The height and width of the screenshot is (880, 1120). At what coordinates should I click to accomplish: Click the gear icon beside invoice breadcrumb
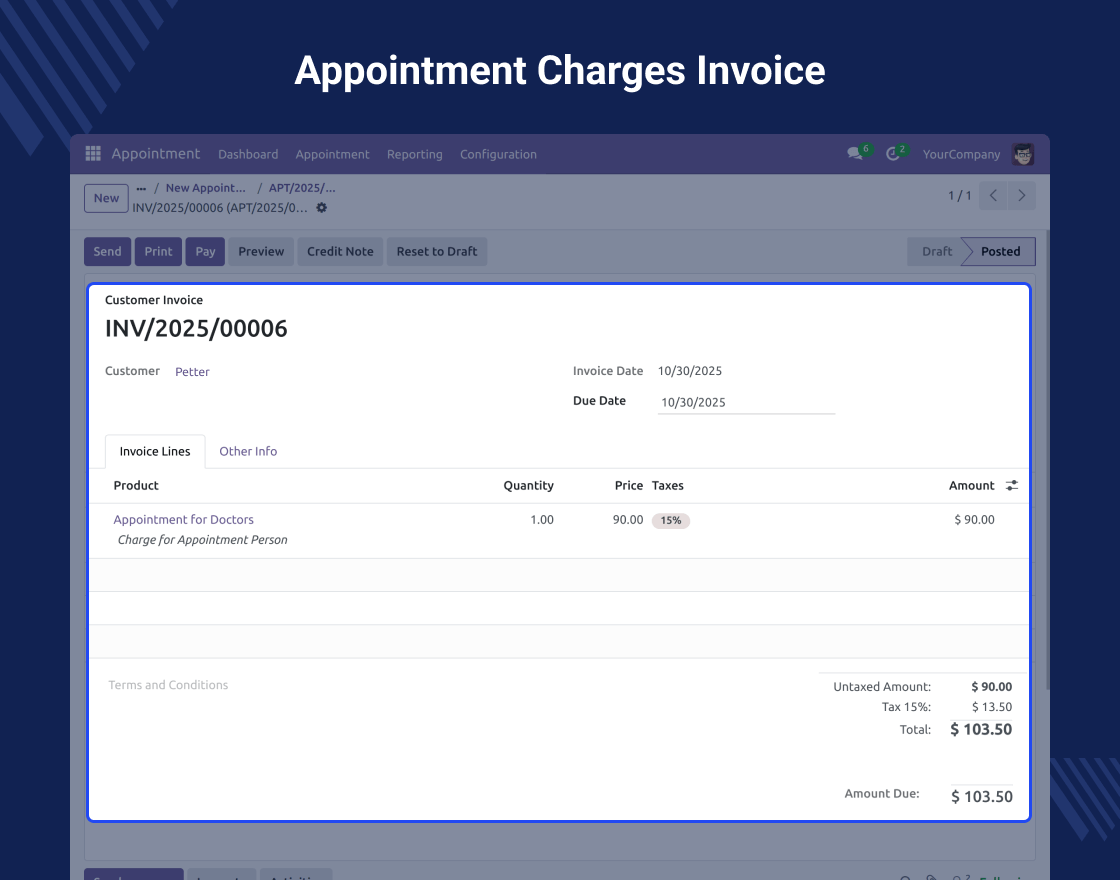pos(321,208)
